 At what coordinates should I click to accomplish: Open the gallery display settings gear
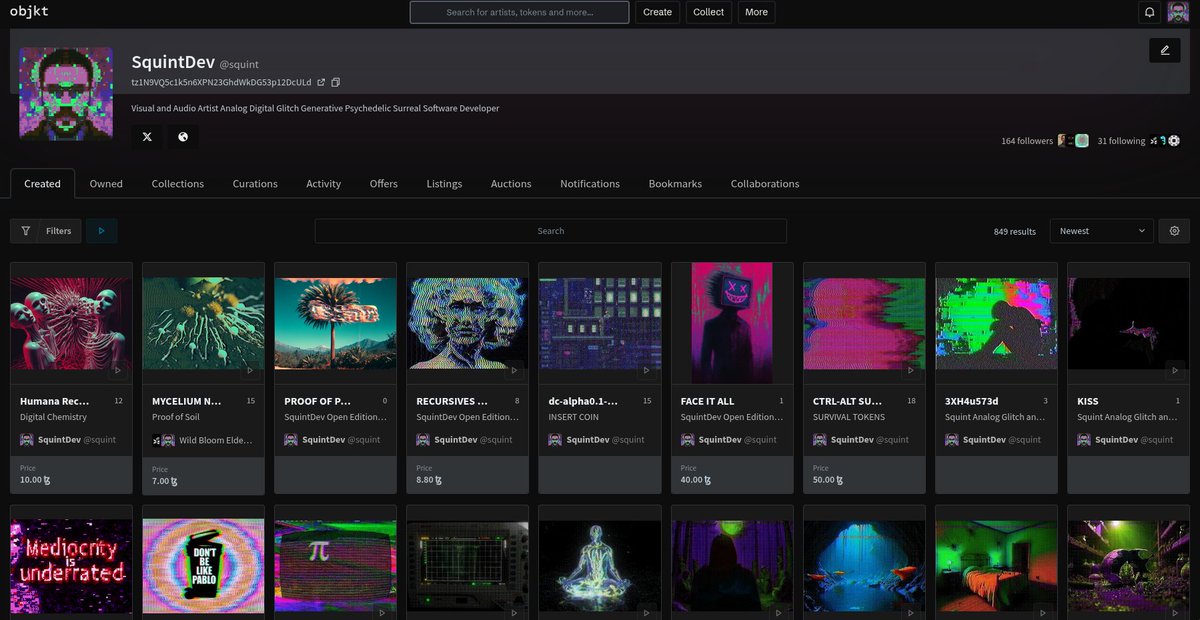pyautogui.click(x=1174, y=231)
